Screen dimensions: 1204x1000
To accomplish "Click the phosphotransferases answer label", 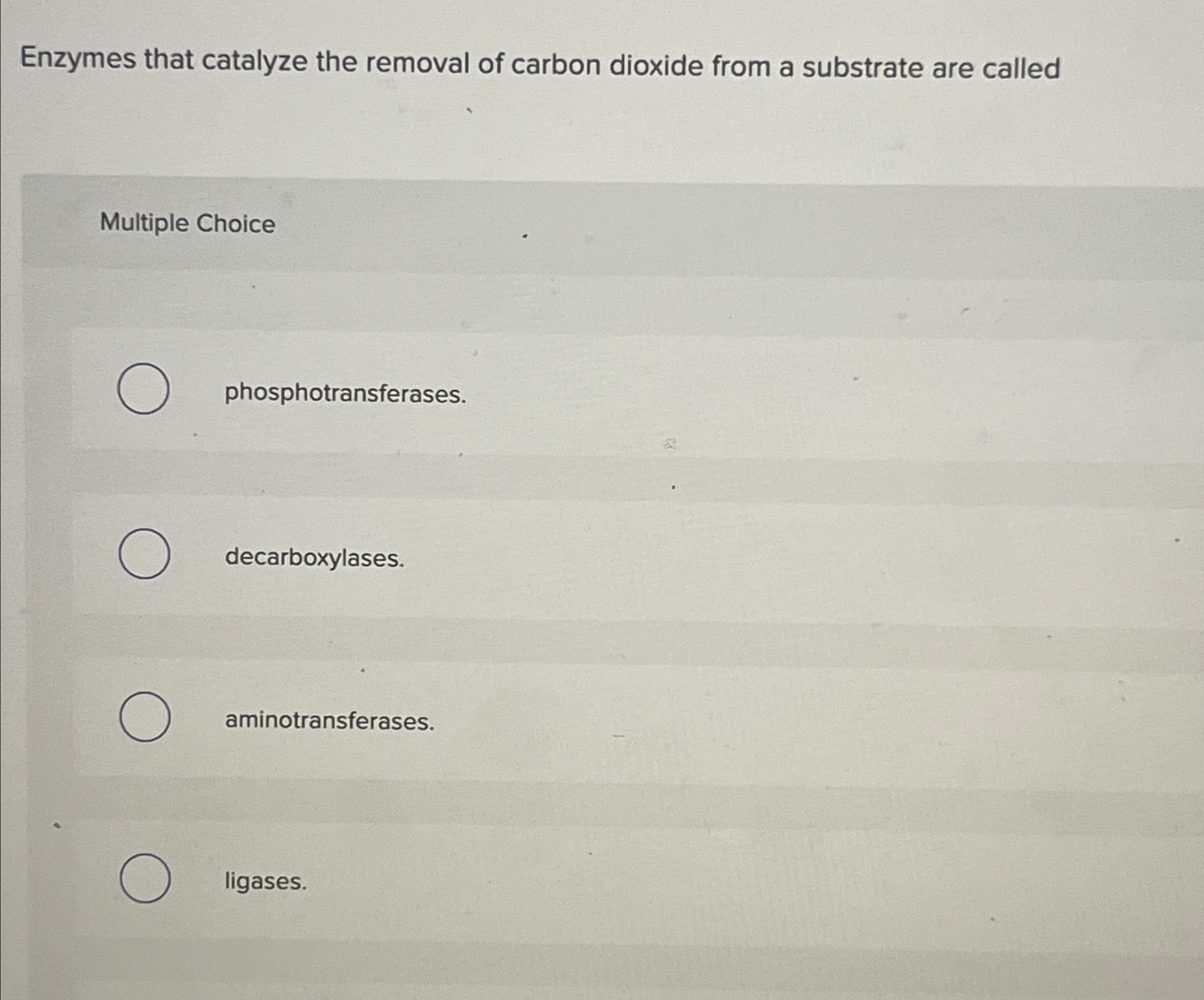I will 346,394.
